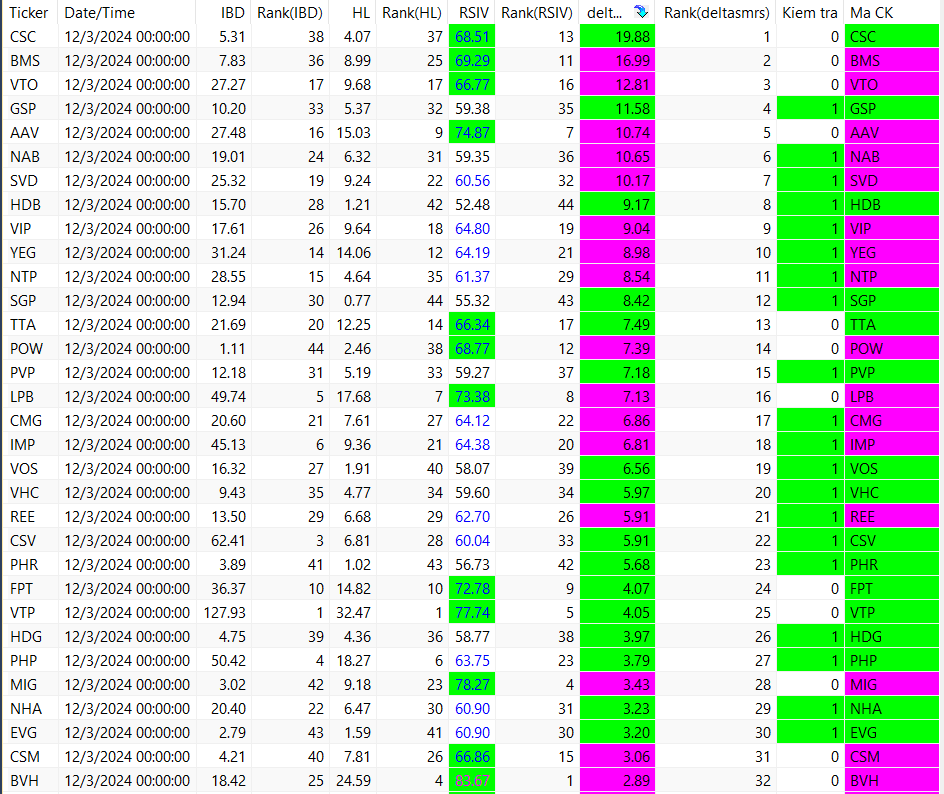Click the green GSP cell in Ma CK column
The width and height of the screenshot is (944, 794).
coord(892,109)
